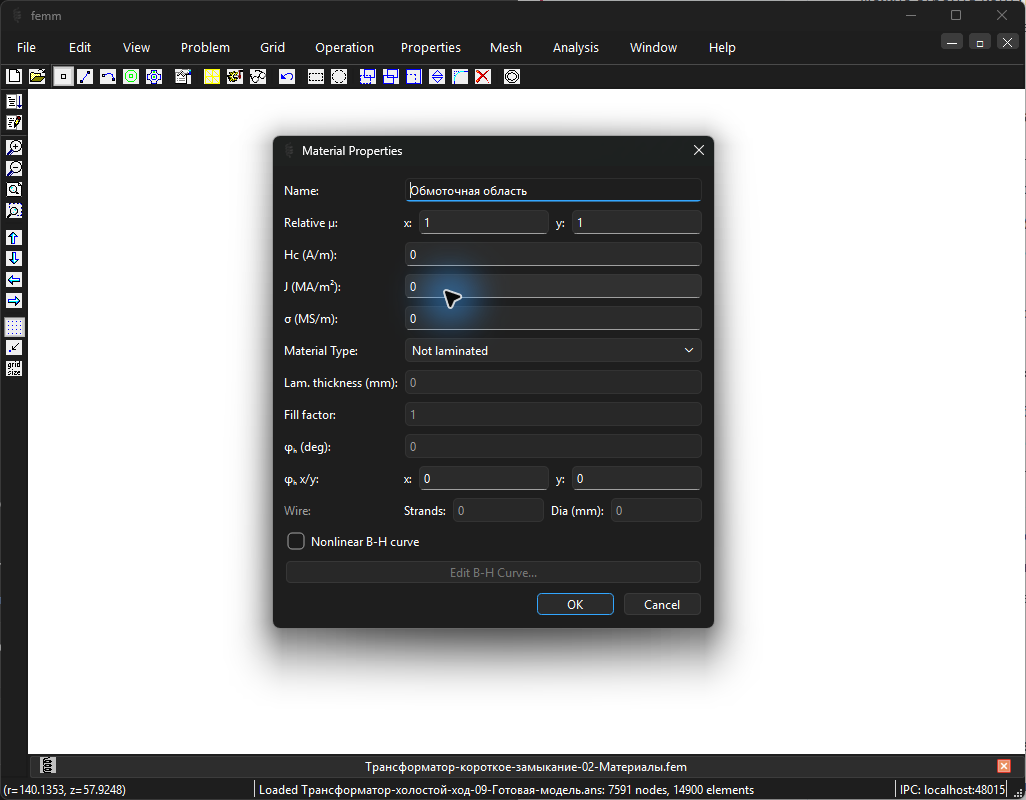This screenshot has height=800, width=1026.
Task: Cancel the Material Properties dialog
Action: [x=662, y=604]
